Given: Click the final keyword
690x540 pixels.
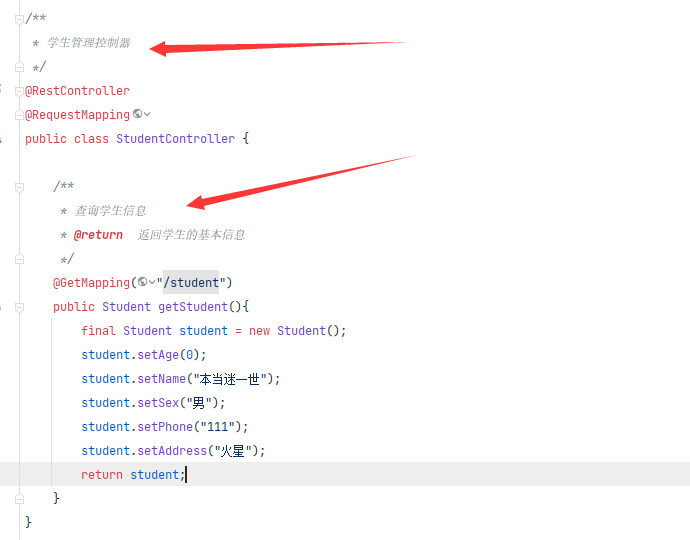Looking at the screenshot, I should (98, 331).
